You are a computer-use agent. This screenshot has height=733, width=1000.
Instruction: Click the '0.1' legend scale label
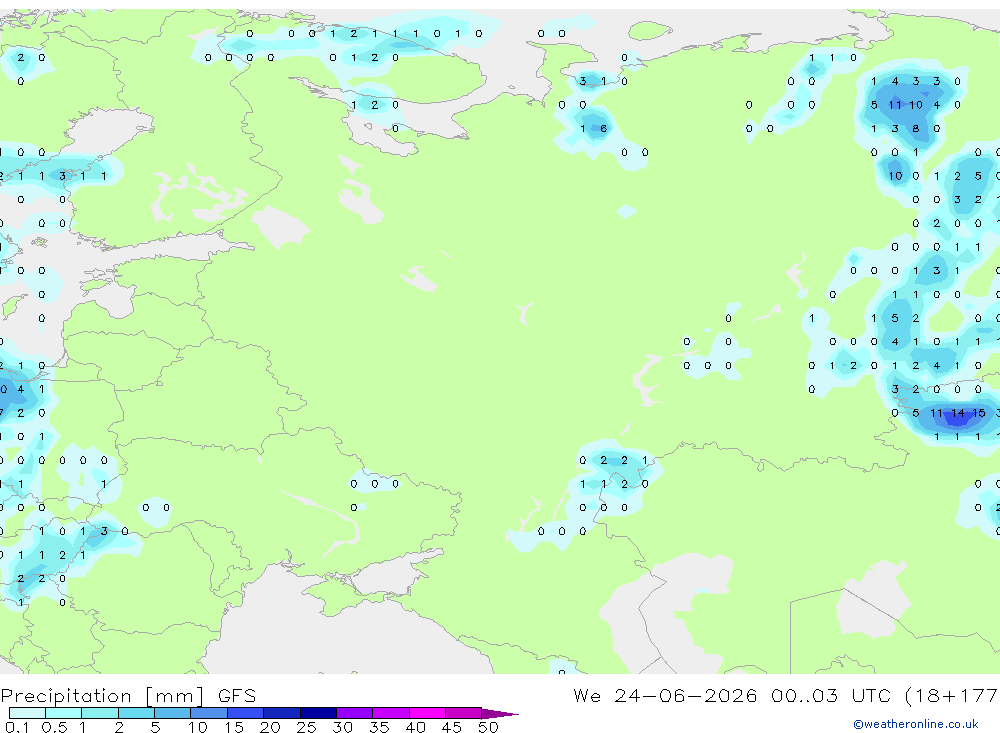tap(17, 727)
